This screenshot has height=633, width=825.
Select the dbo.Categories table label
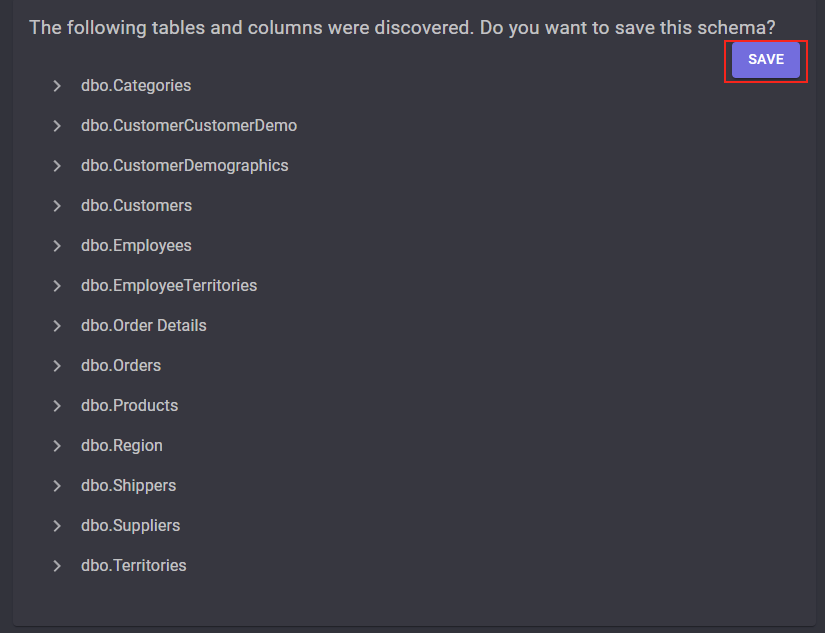[x=136, y=86]
